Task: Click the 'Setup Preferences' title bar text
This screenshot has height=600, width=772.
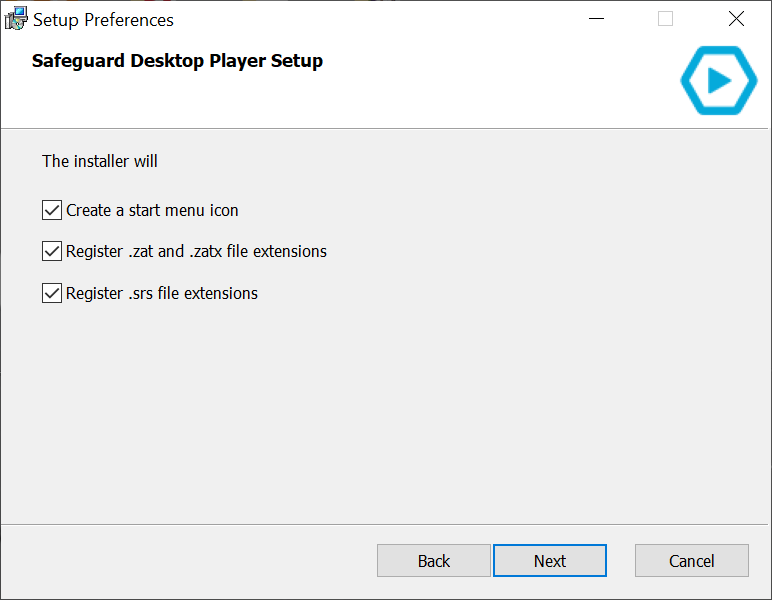Action: point(103,20)
